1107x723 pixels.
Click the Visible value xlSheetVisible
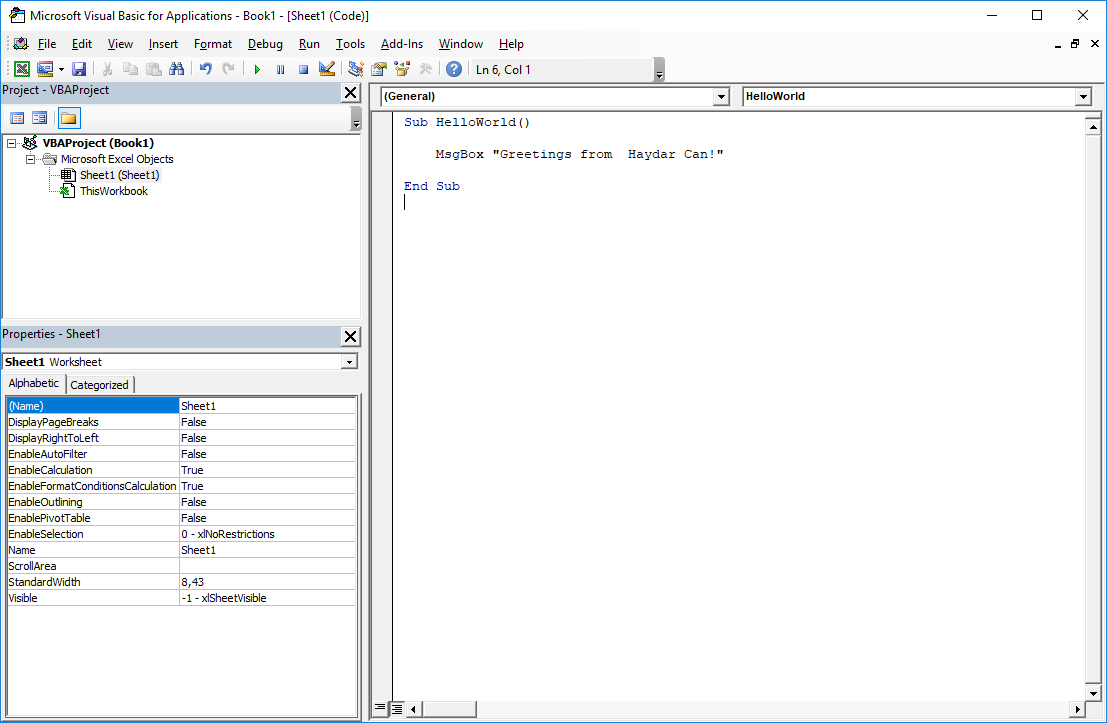[x=267, y=598]
